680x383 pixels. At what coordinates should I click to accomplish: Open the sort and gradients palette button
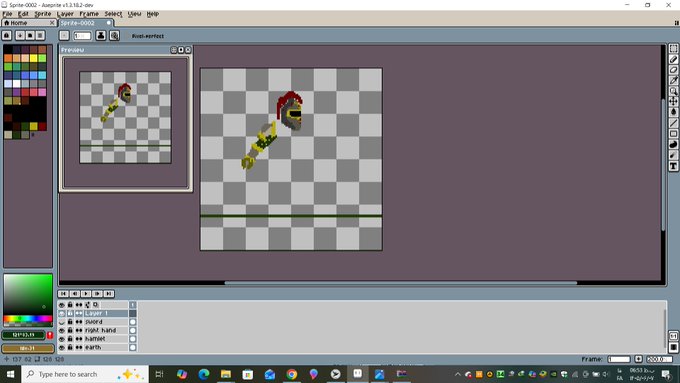[20, 36]
